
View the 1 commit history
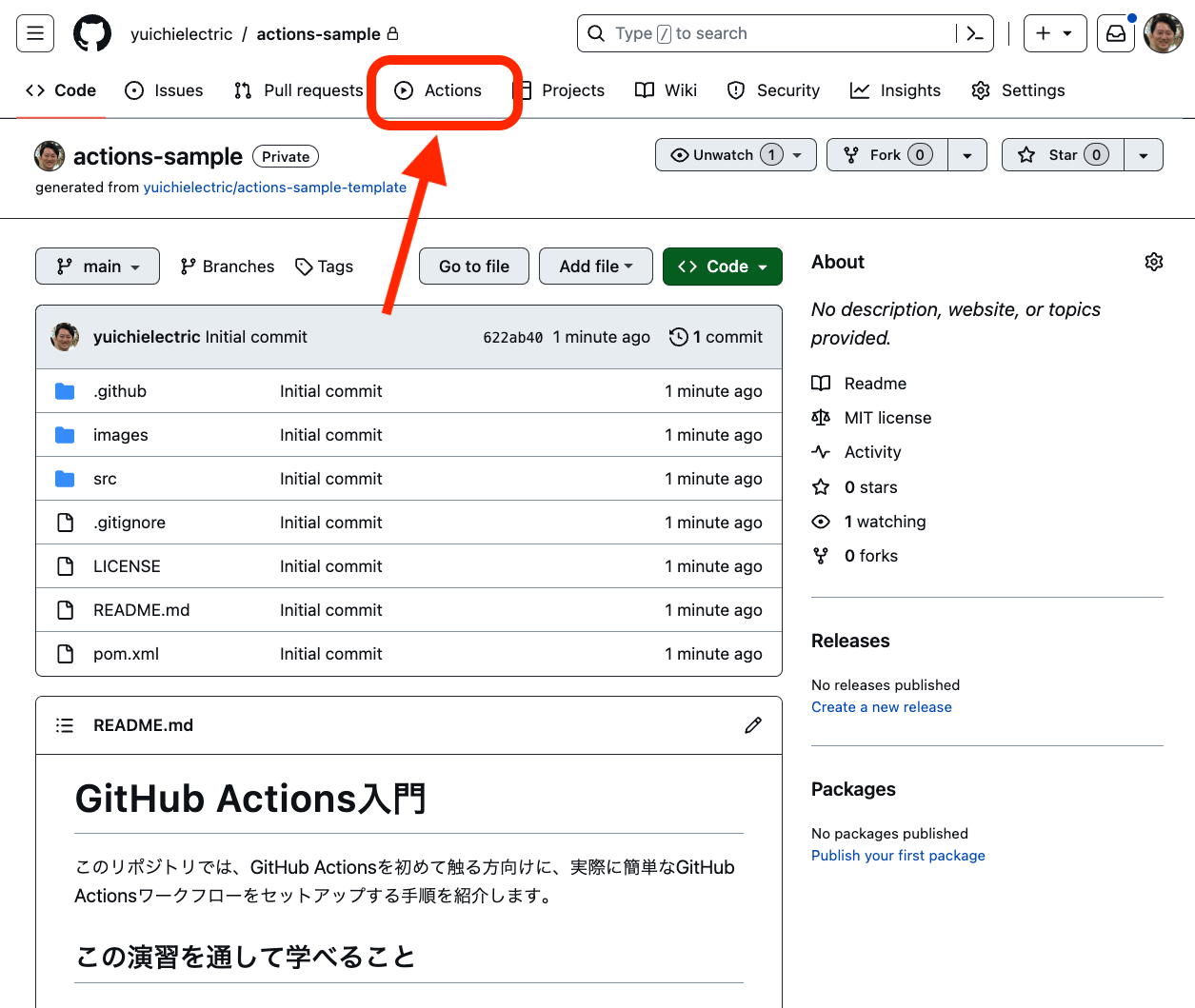(x=716, y=337)
